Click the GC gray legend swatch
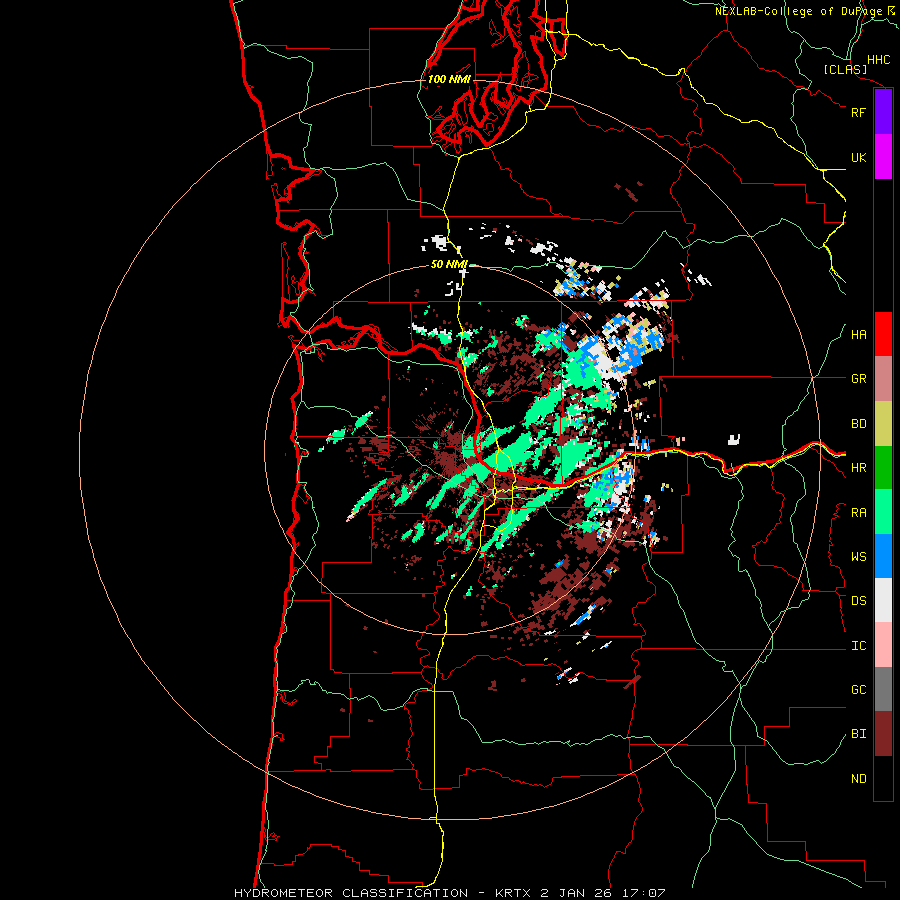This screenshot has height=900, width=900. (883, 689)
